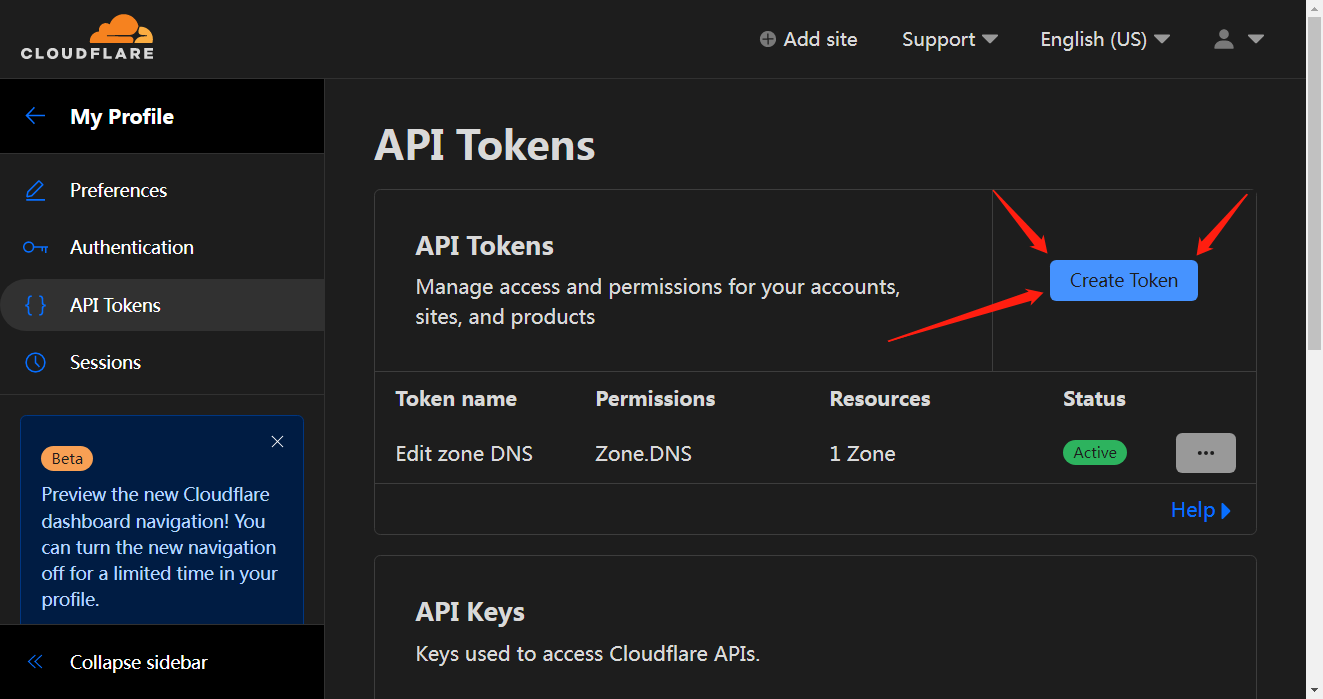Screen dimensions: 1323x699
Task: Click the Create Token button
Action: (1123, 280)
